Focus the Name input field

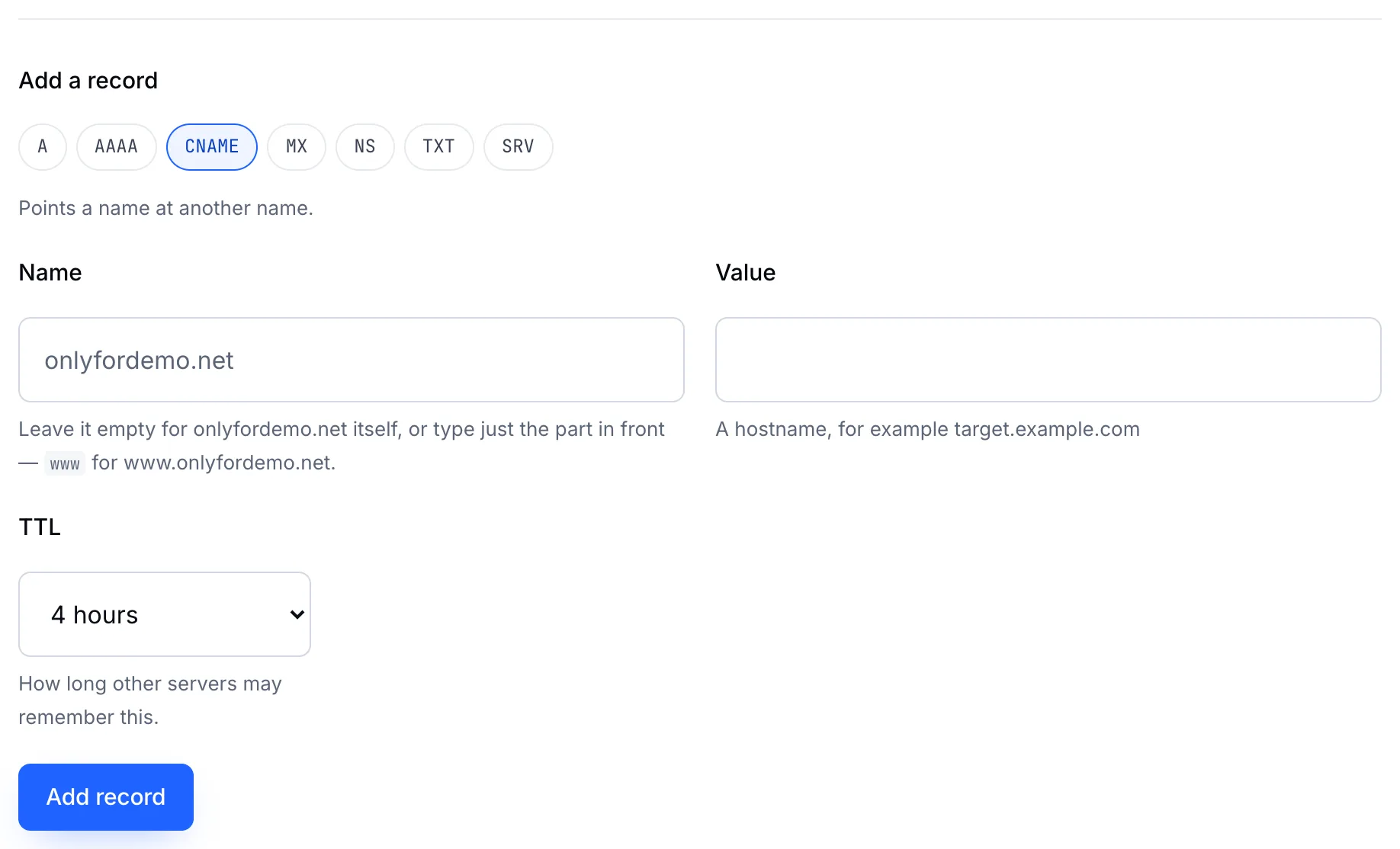tap(352, 360)
